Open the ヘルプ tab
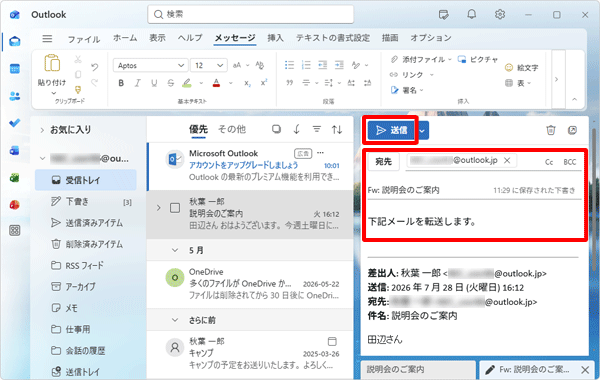The image size is (600, 380). tap(190, 38)
